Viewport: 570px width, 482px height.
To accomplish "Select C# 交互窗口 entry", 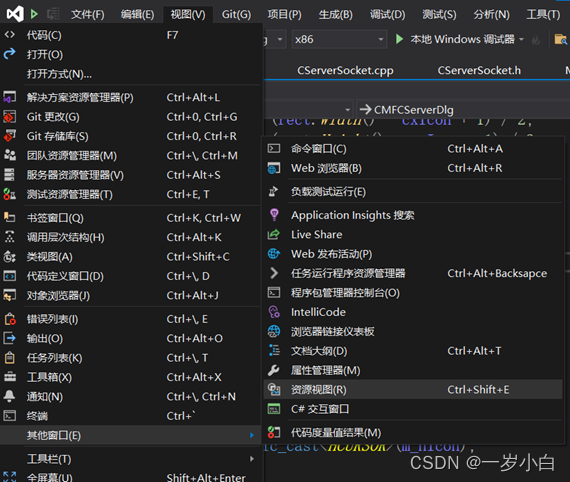I will 413,409.
